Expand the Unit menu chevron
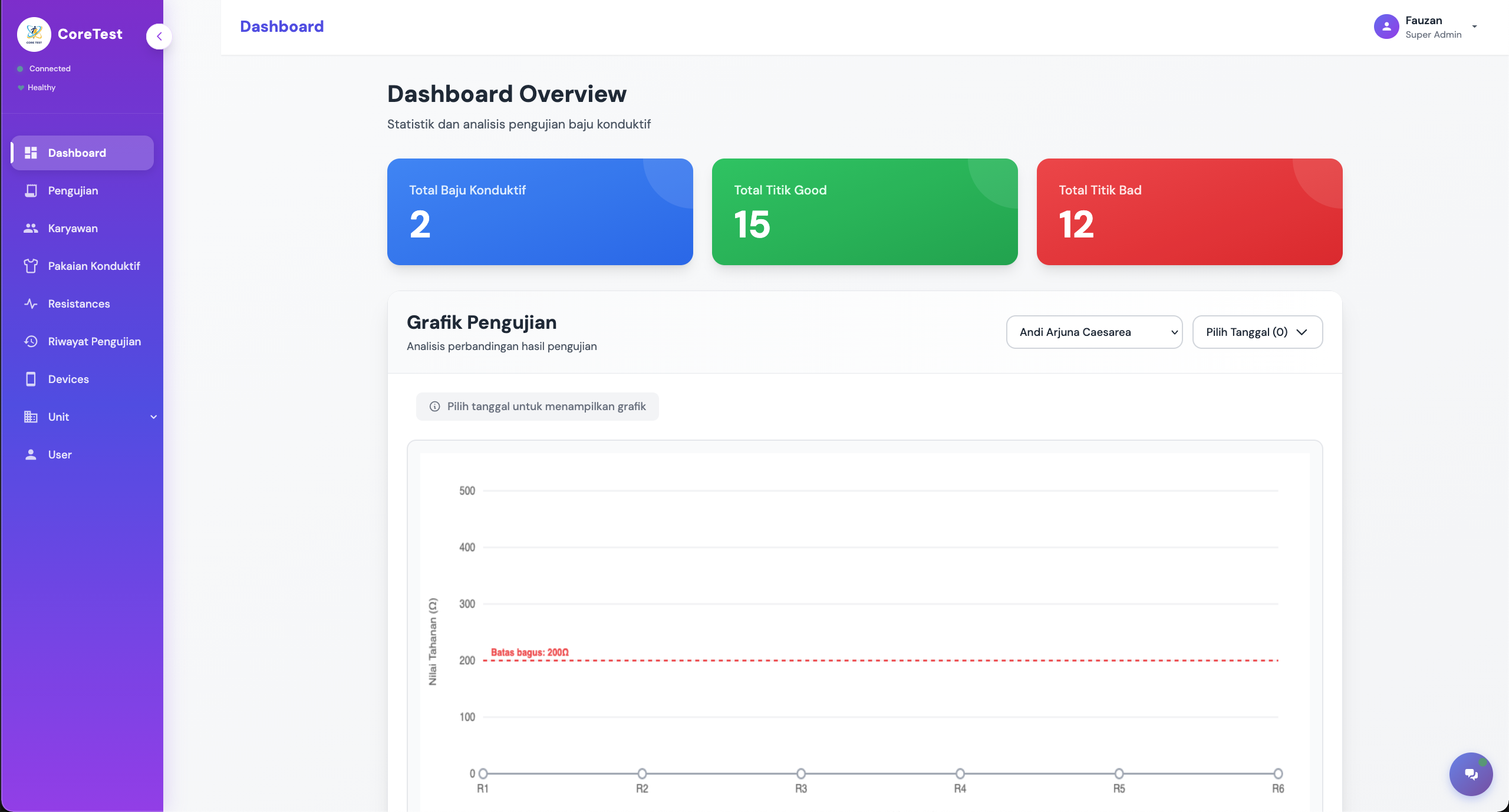The image size is (1509, 812). [153, 417]
